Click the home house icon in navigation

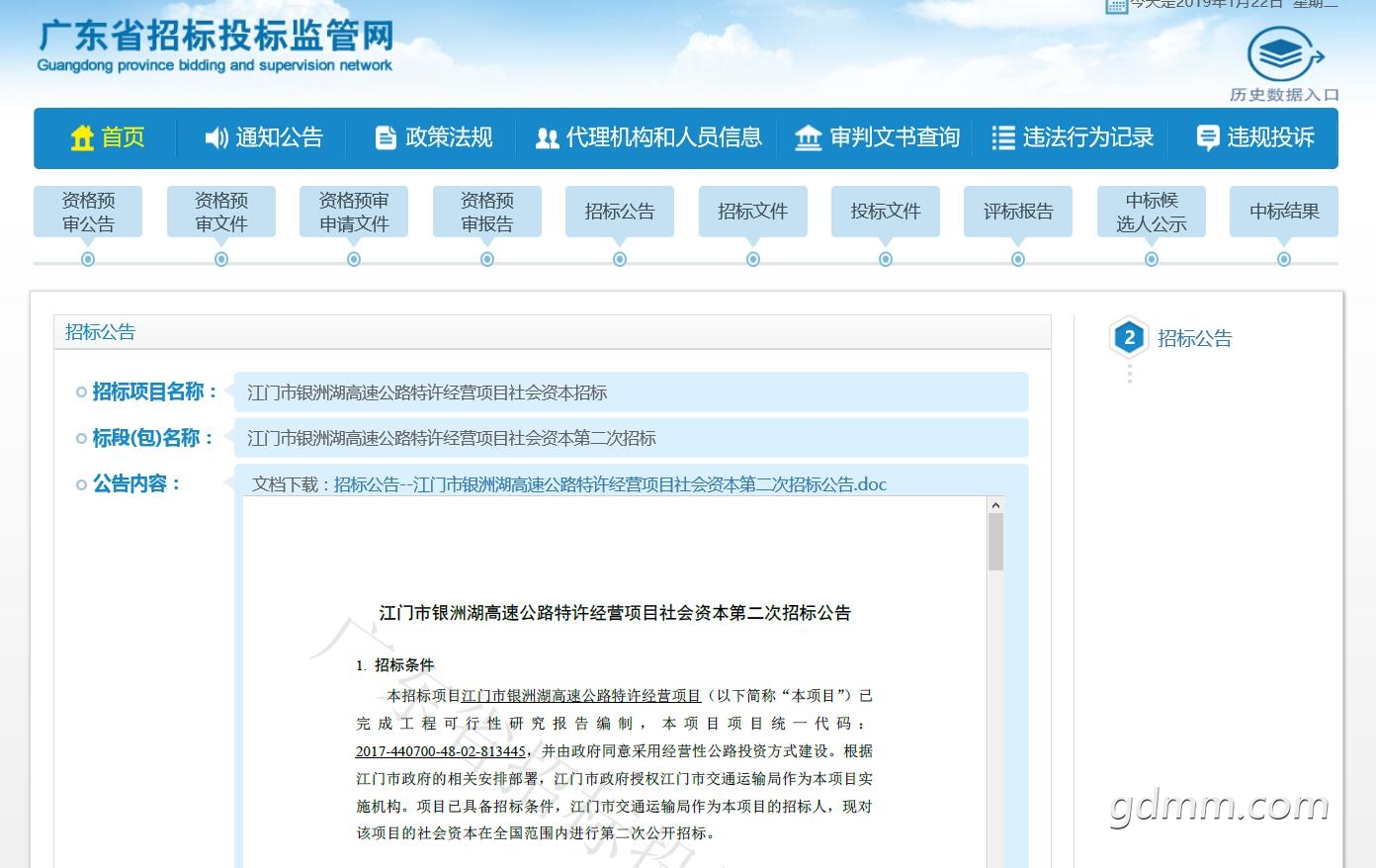82,138
